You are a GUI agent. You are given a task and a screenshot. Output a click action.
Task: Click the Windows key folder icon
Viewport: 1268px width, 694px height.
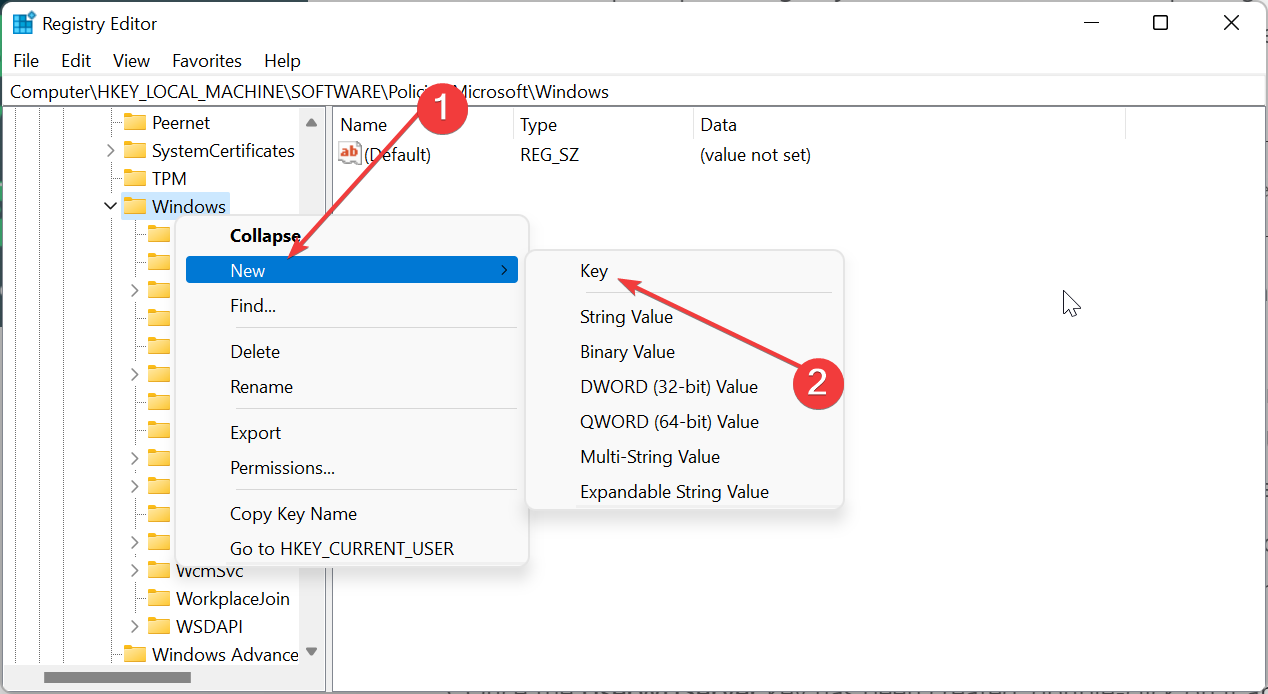click(x=135, y=207)
